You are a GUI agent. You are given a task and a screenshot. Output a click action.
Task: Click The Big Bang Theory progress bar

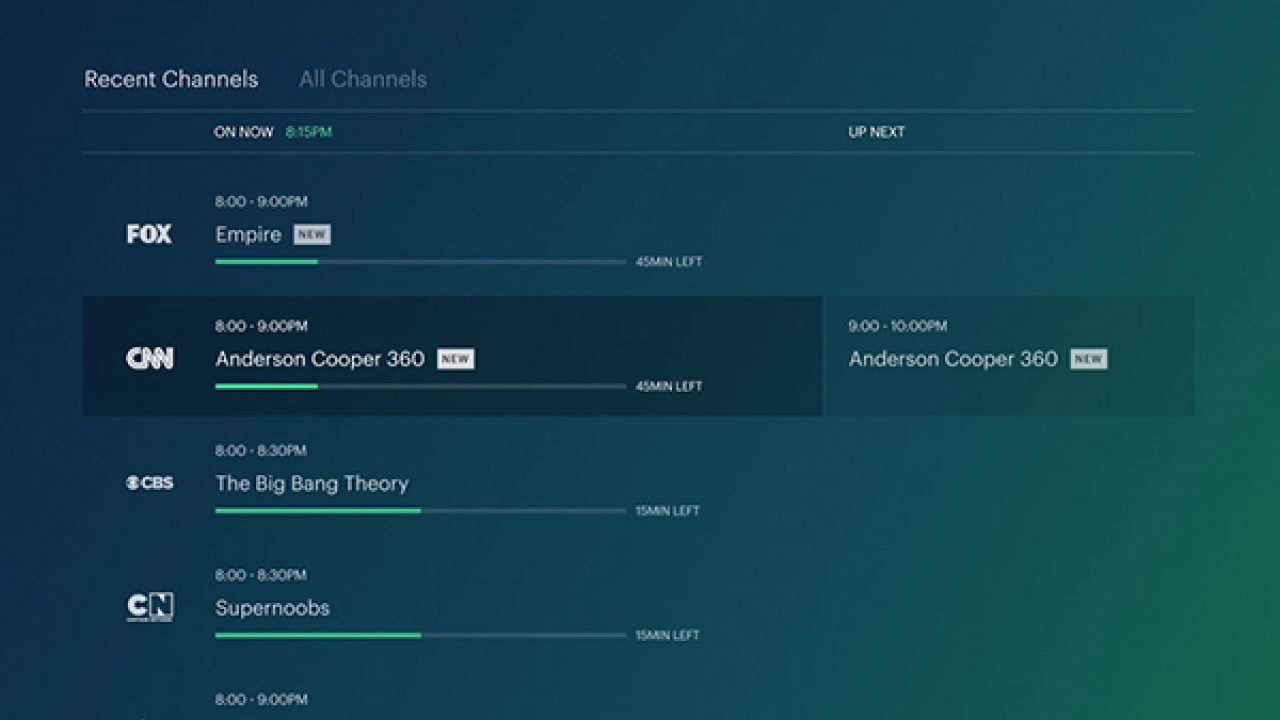point(420,511)
